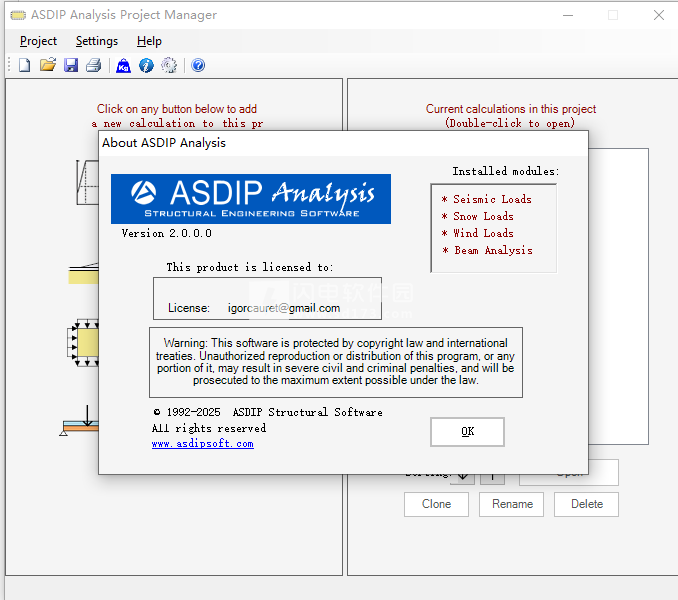
Task: Click the blue question mark help icon
Action: pos(198,65)
